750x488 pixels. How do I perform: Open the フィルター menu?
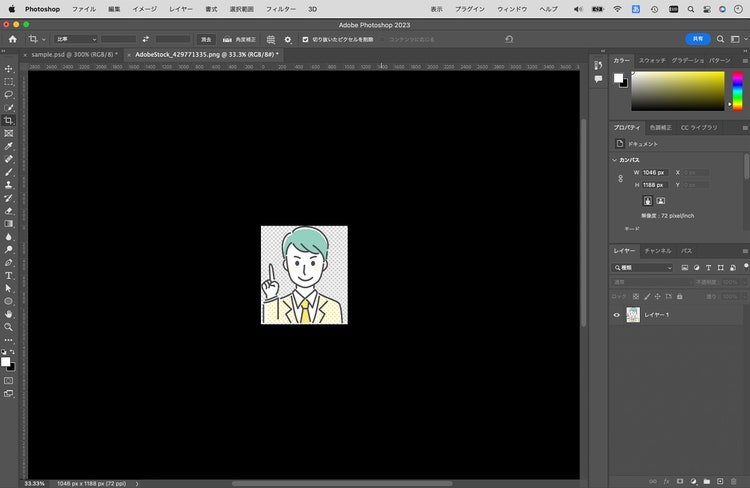click(280, 9)
